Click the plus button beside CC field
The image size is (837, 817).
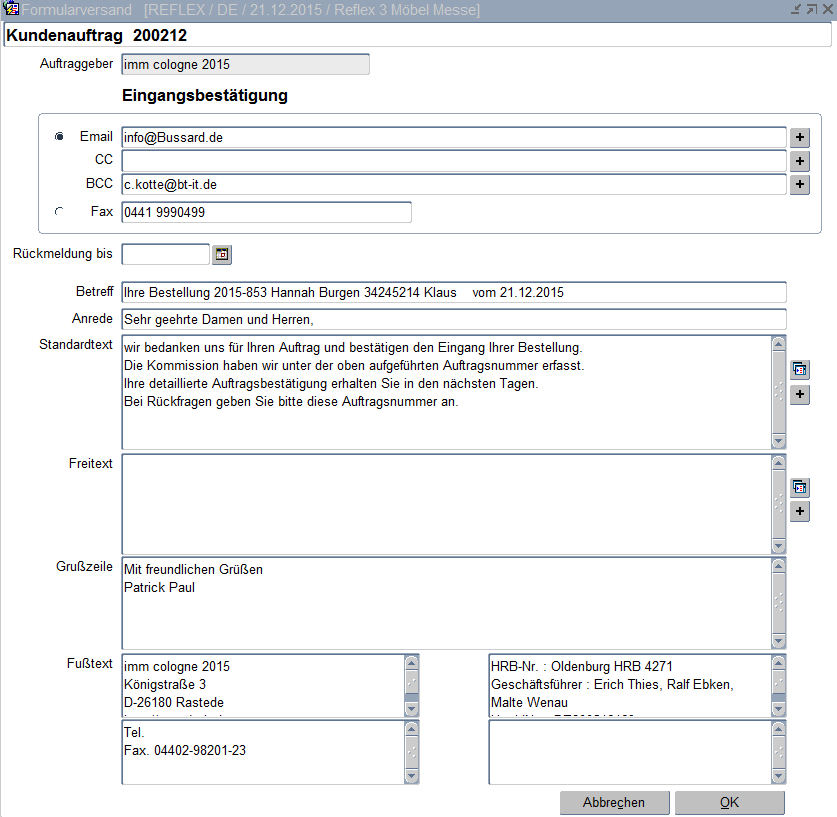pos(800,161)
